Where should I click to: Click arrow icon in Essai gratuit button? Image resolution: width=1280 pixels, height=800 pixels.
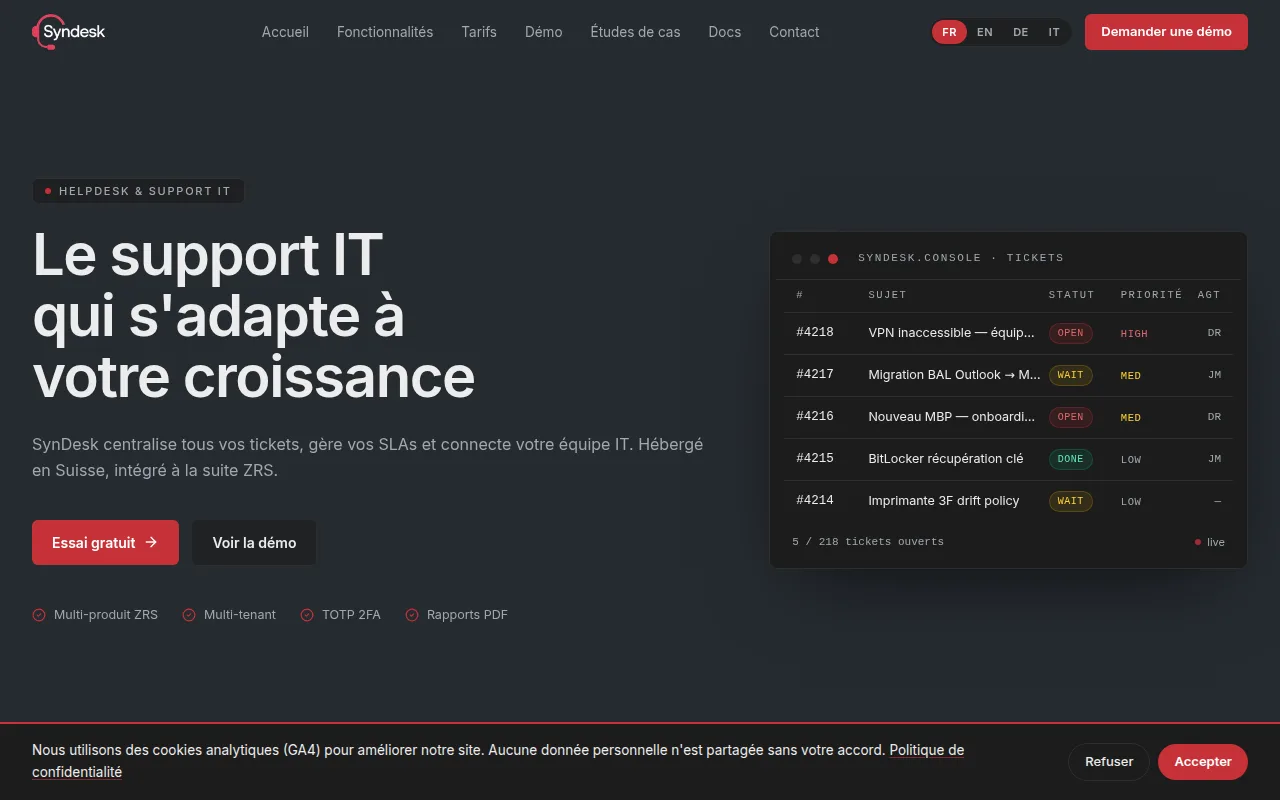click(151, 542)
